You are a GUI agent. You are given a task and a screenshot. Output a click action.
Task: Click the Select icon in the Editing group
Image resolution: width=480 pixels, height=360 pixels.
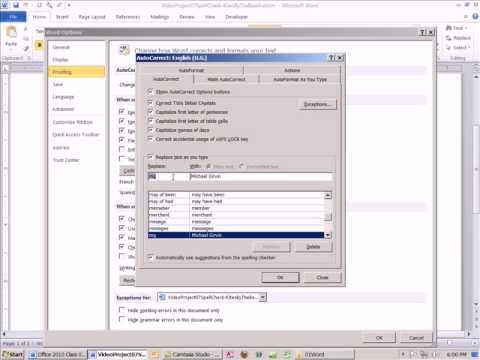click(x=449, y=47)
